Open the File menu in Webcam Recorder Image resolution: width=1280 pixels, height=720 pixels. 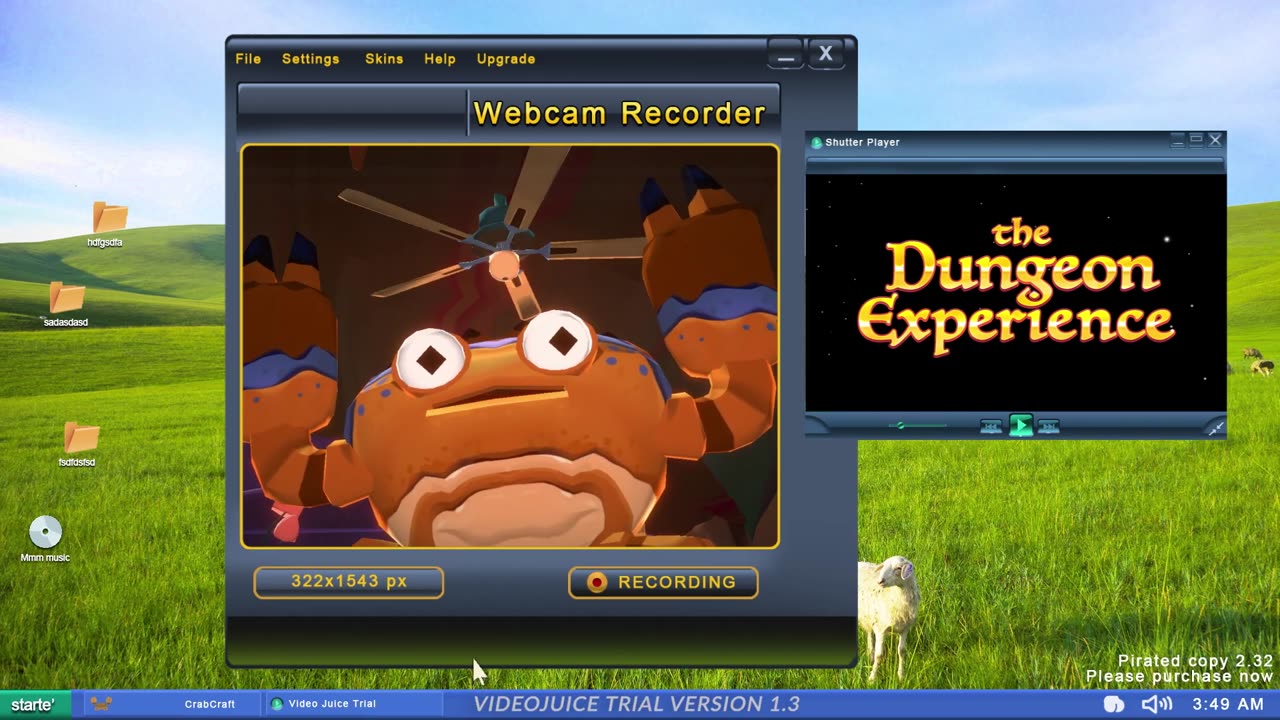coord(248,59)
